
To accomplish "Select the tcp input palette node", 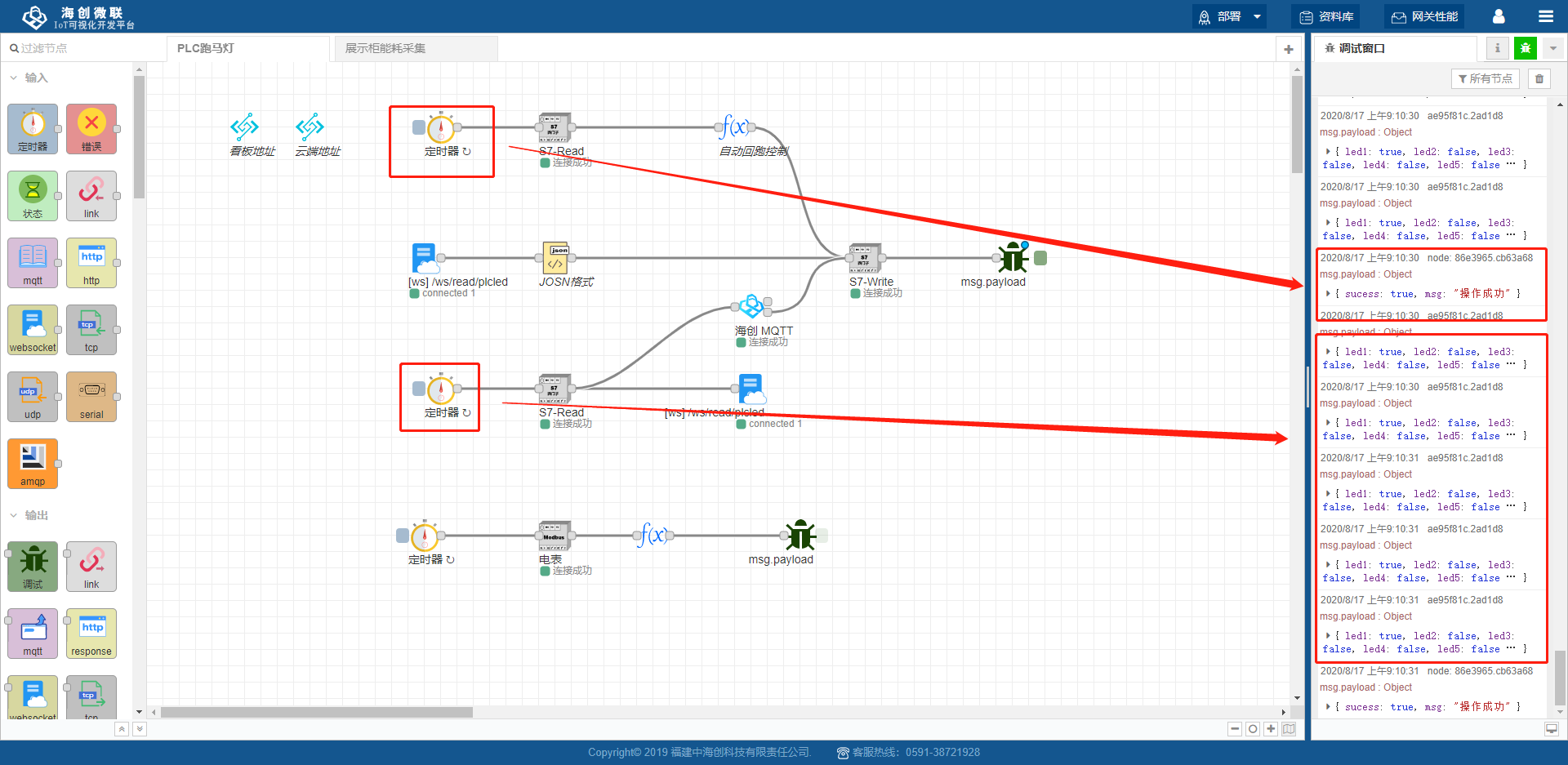I will click(91, 330).
